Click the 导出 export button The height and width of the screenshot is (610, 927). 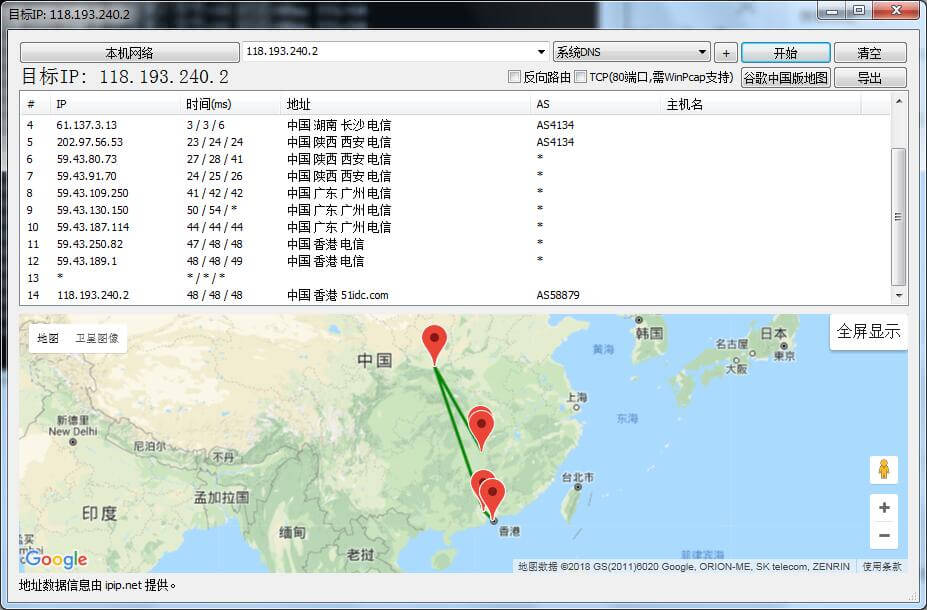point(869,77)
